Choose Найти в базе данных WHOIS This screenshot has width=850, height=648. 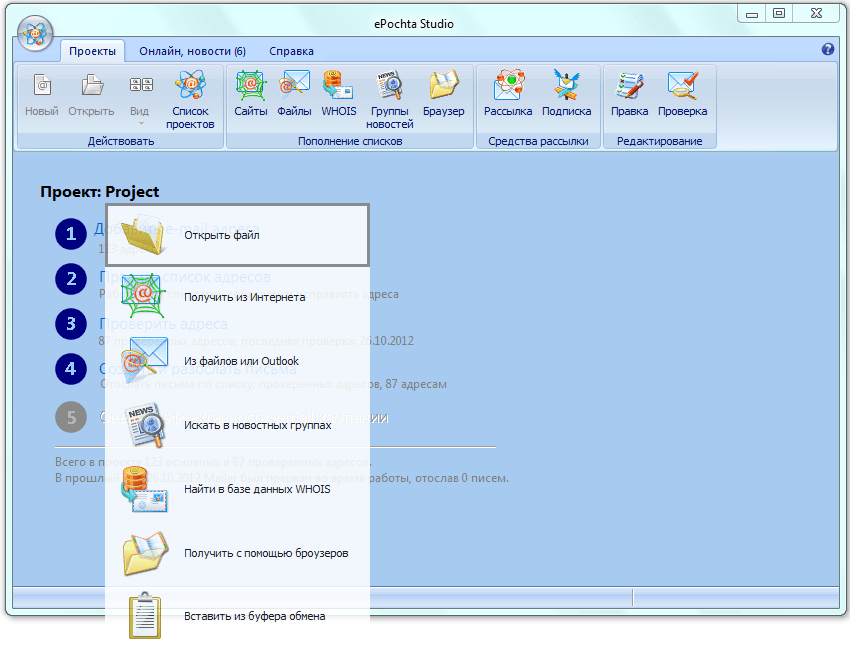coord(237,489)
